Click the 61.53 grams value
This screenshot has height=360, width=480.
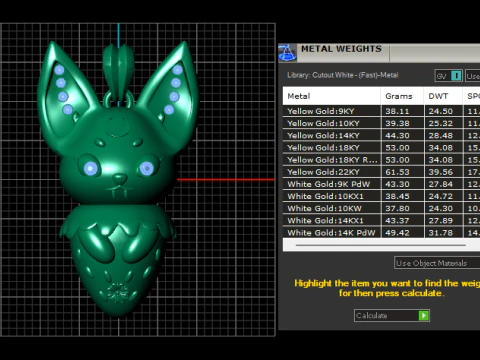[x=397, y=172]
